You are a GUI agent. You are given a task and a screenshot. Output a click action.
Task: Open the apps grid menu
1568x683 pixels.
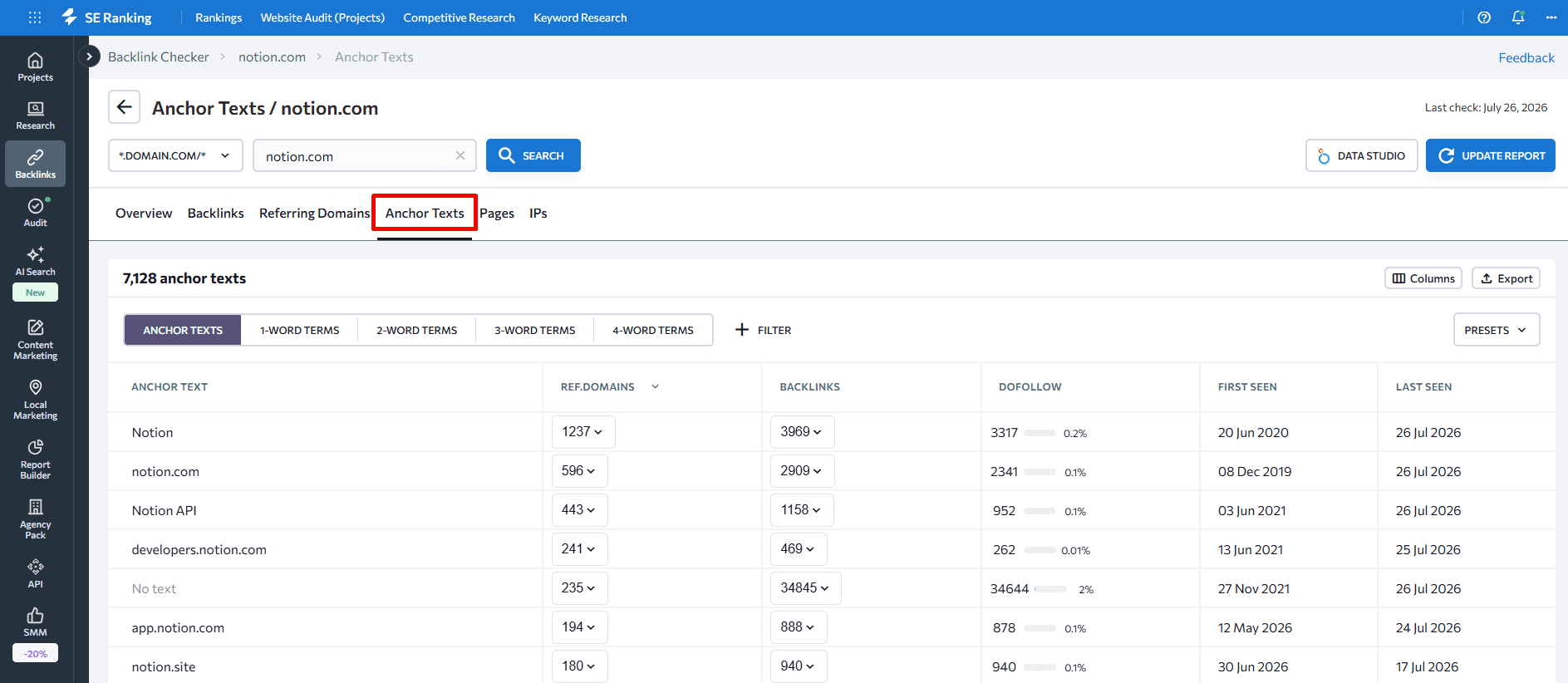(x=35, y=17)
